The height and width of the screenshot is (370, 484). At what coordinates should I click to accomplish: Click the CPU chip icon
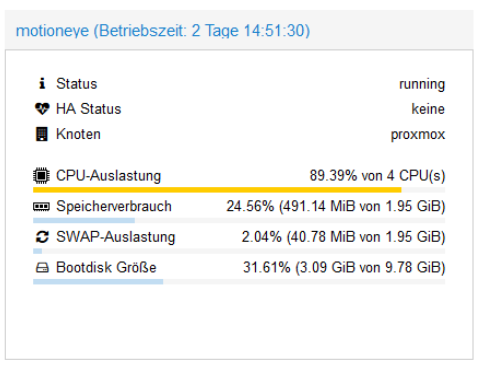click(x=41, y=176)
